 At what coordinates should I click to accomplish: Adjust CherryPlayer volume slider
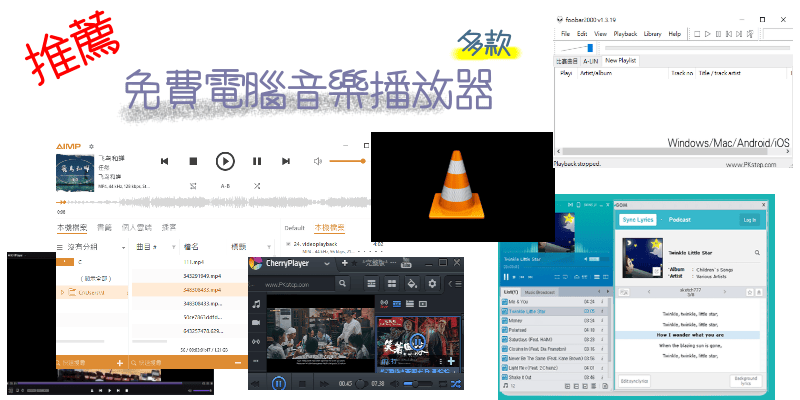click(x=417, y=383)
